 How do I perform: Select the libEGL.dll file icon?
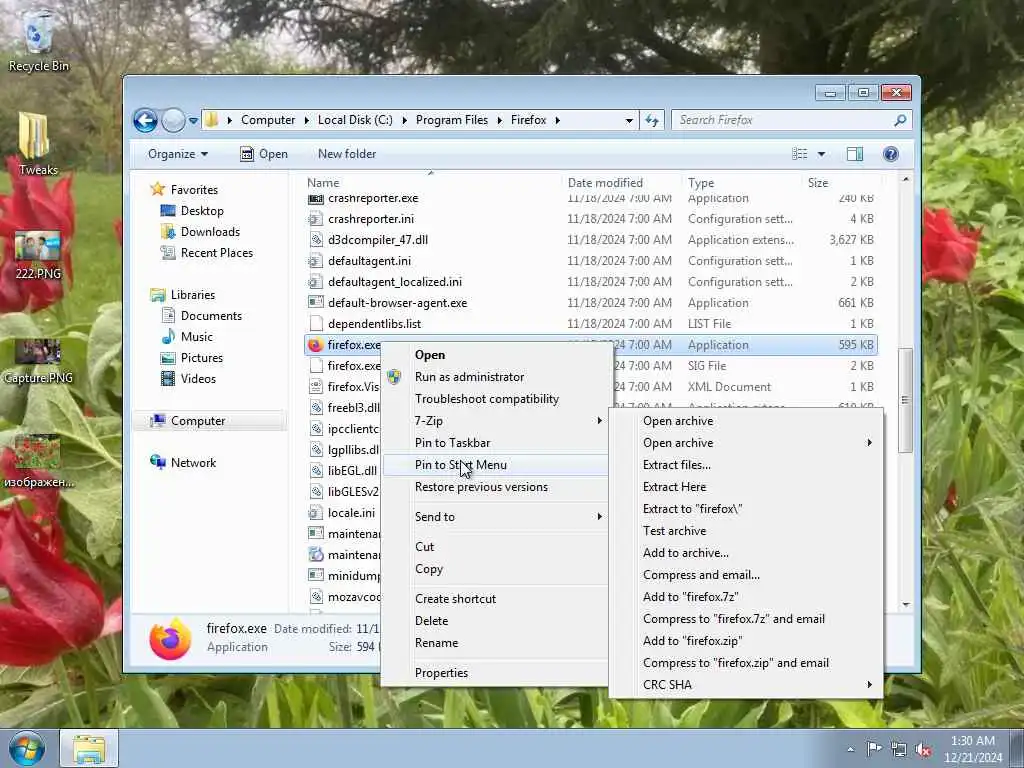316,471
